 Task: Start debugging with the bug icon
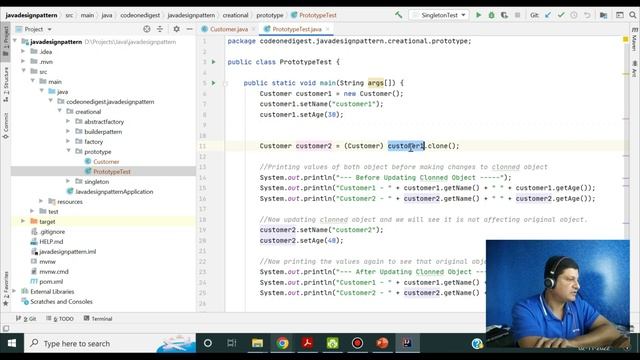pos(491,15)
